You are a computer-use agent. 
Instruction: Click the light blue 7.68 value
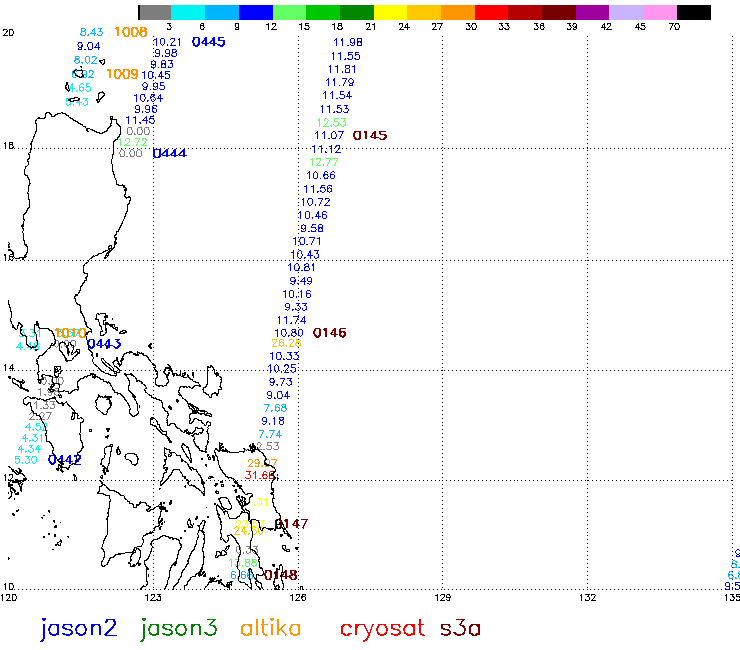click(275, 408)
